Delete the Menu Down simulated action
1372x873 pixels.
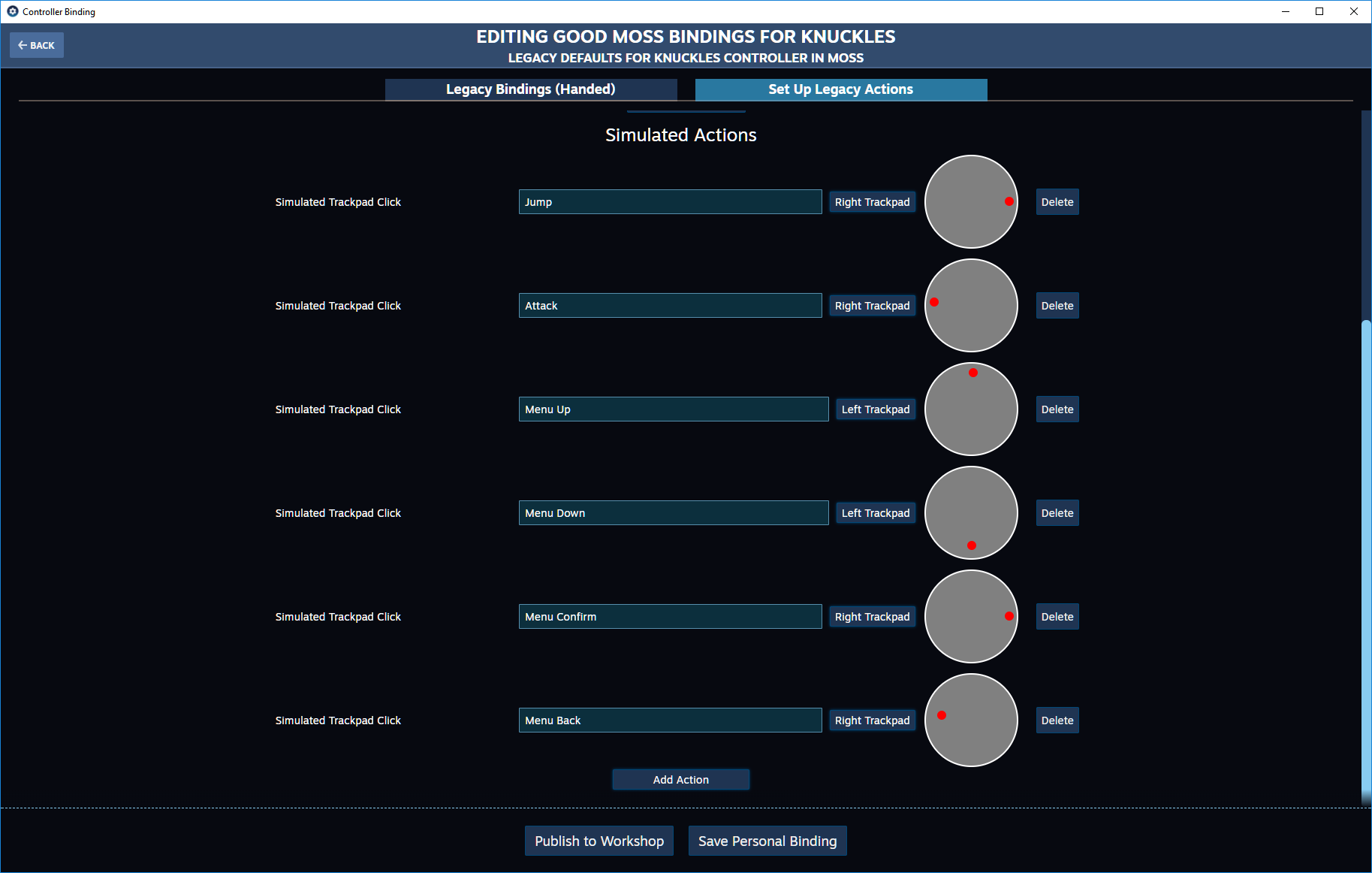[x=1057, y=513]
